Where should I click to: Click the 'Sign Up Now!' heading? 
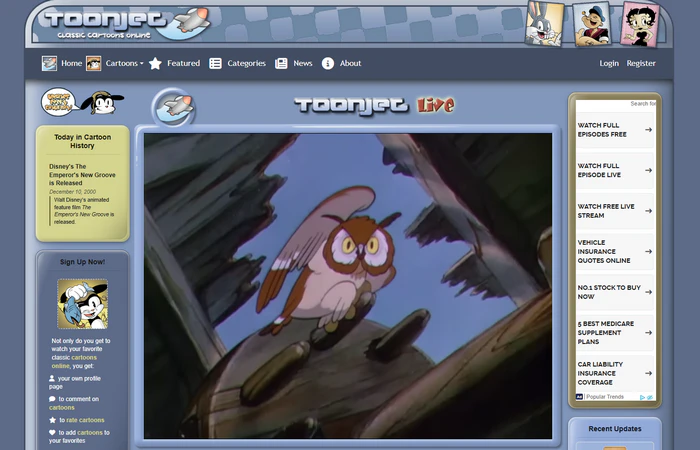tap(83, 262)
